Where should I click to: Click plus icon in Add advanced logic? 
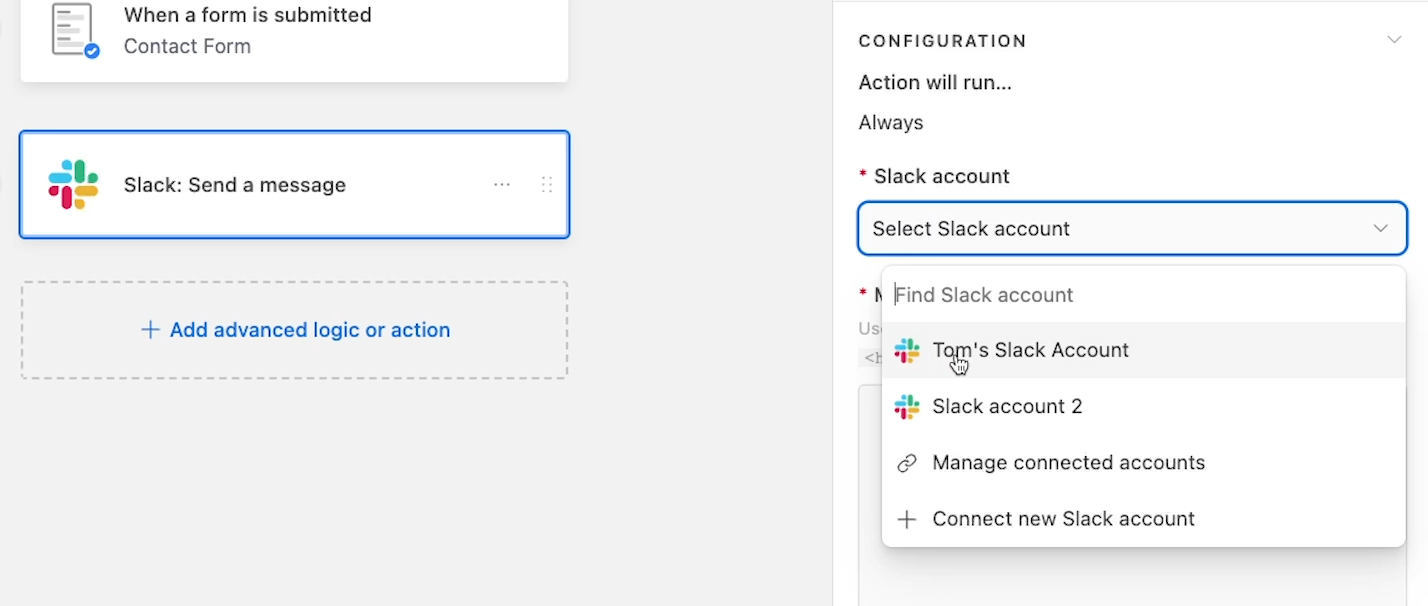[150, 330]
